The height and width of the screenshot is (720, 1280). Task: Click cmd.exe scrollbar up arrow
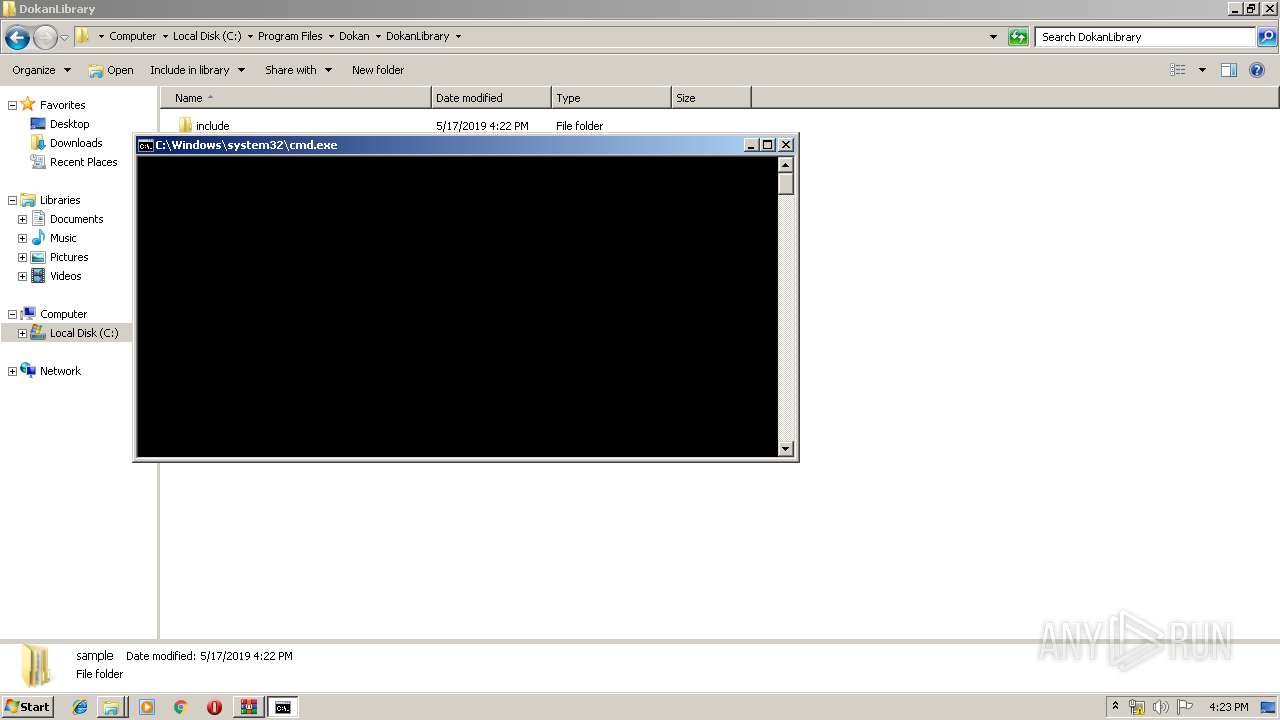point(785,165)
